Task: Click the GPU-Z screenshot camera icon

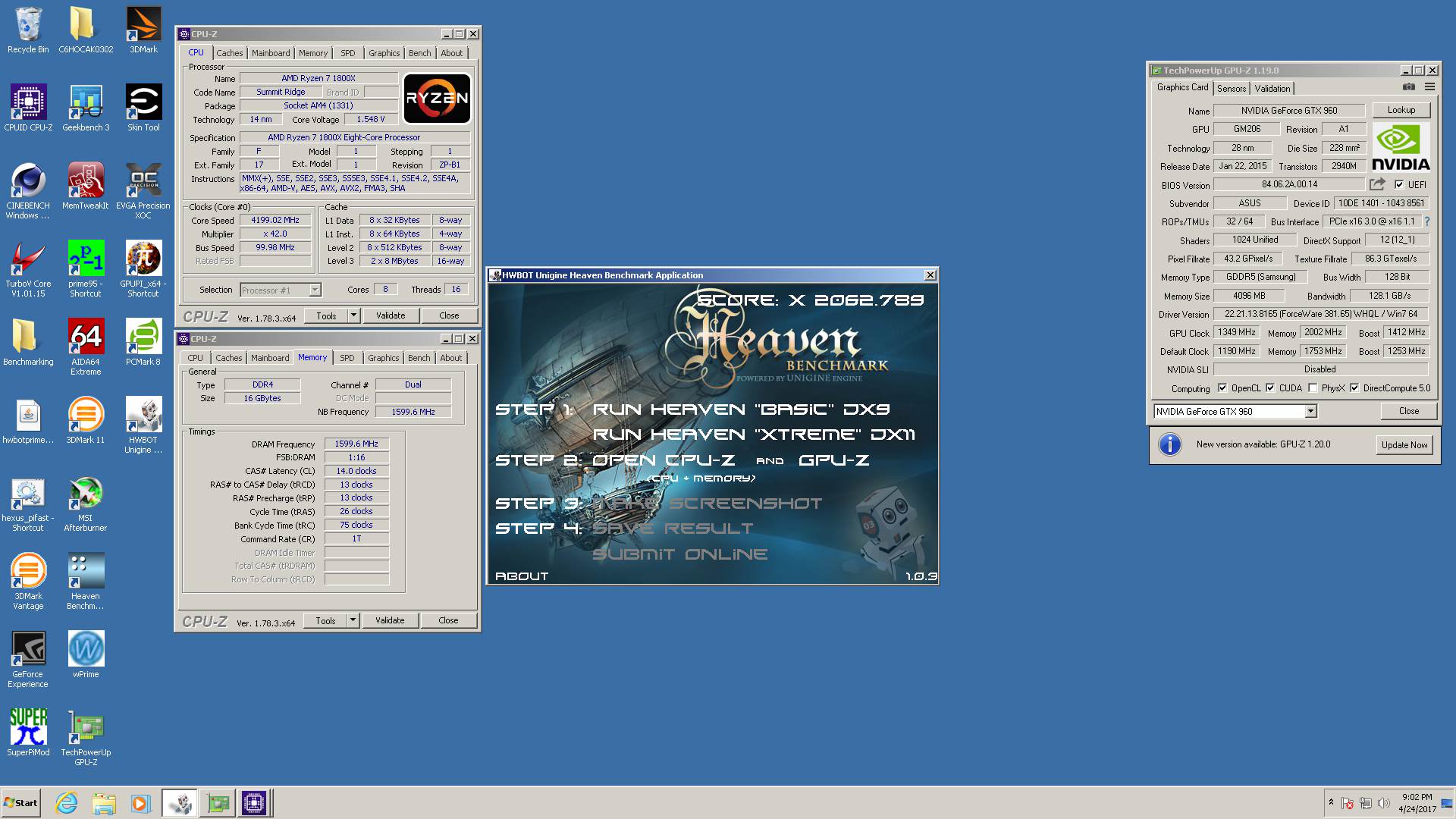Action: (x=1408, y=87)
